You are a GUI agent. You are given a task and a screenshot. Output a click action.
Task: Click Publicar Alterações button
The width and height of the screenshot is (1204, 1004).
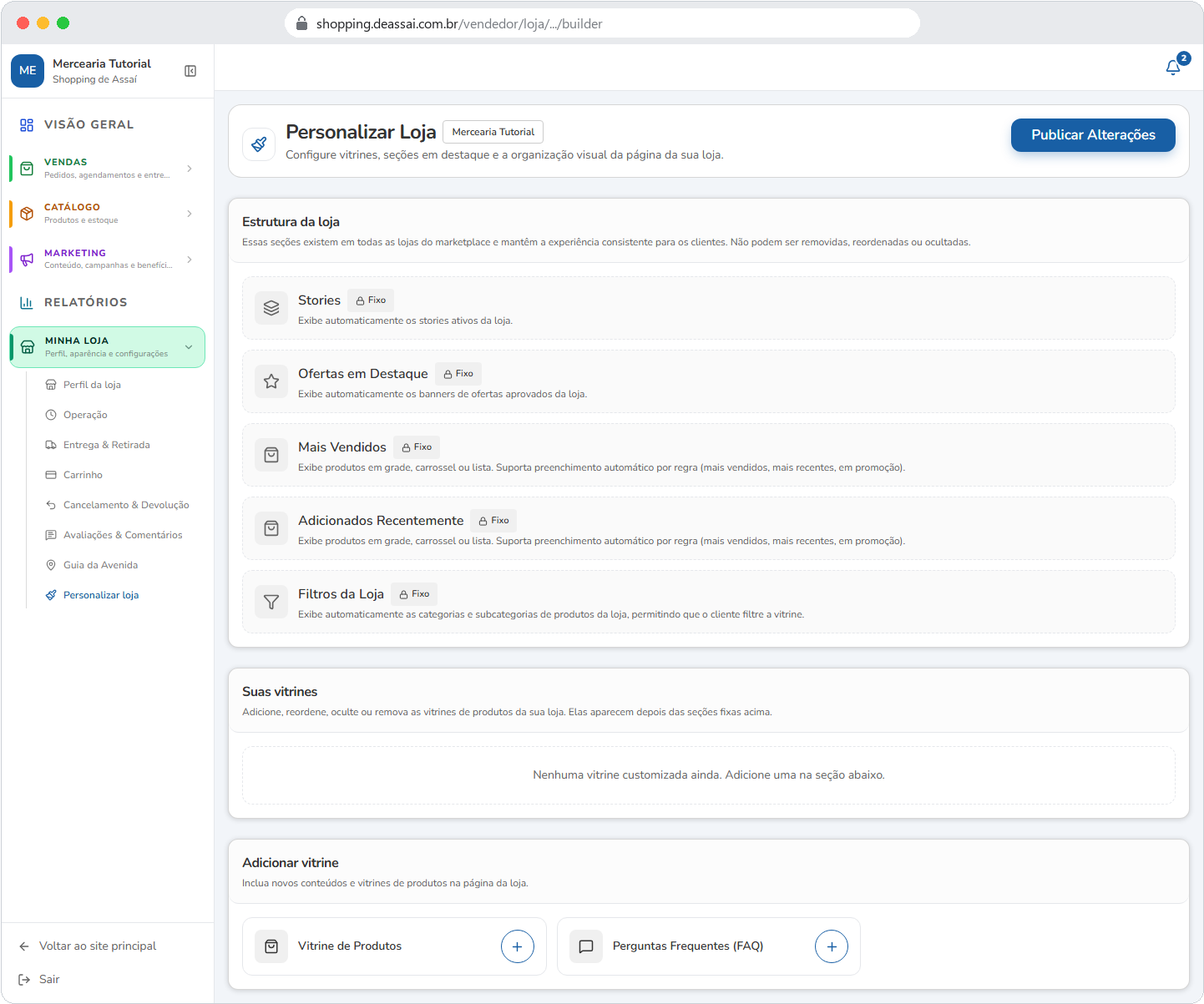[1093, 135]
